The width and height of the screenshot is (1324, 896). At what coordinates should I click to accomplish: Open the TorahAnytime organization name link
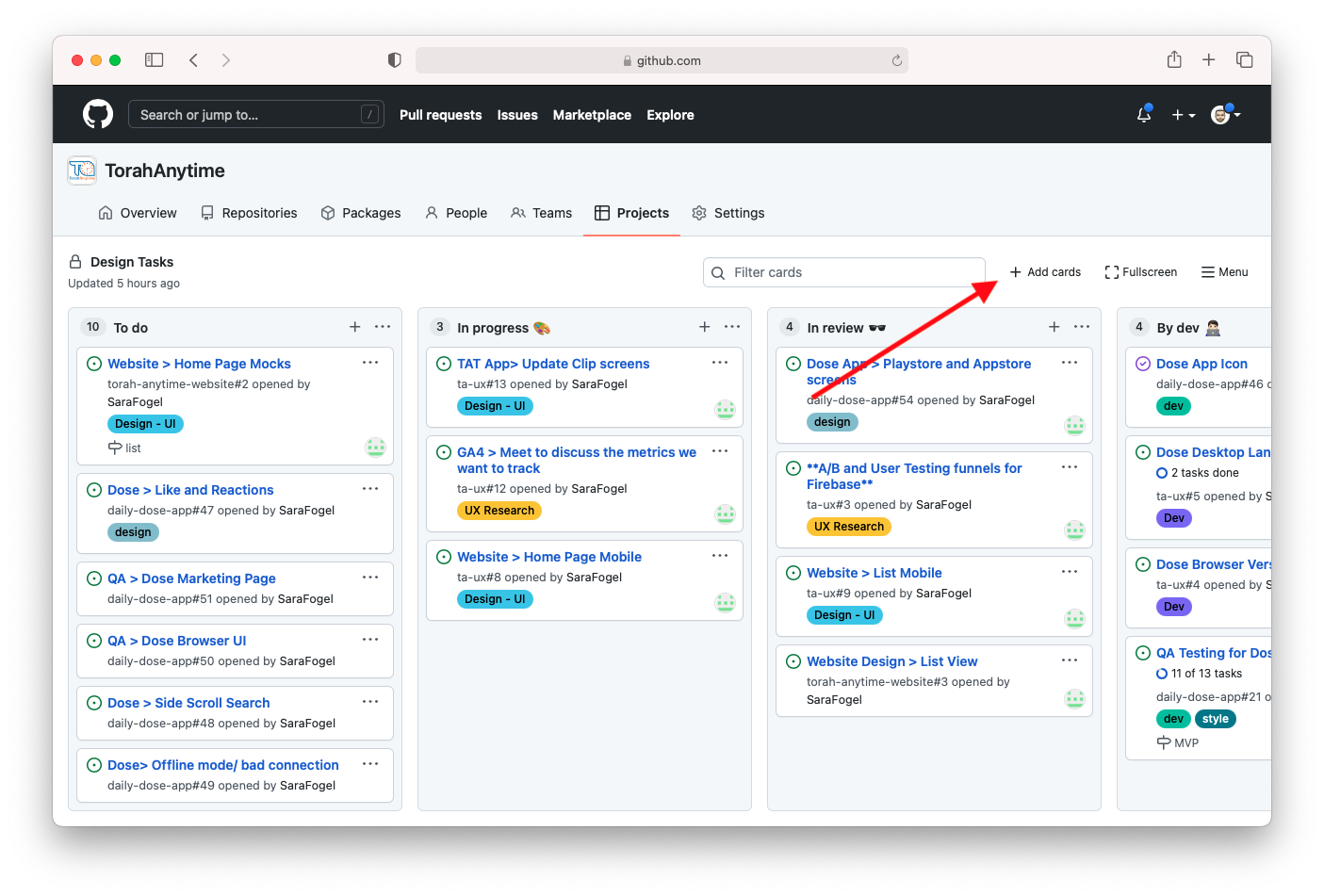click(165, 171)
